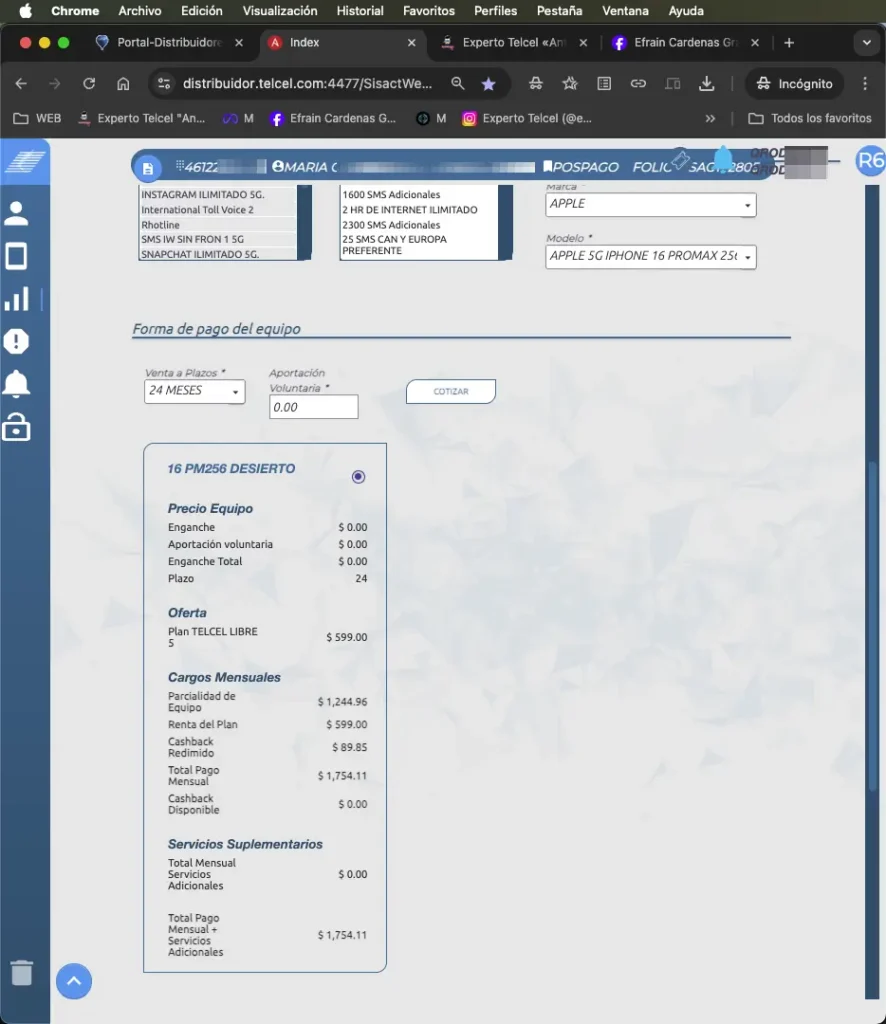
Task: Click the R6 avatar badge
Action: (x=870, y=161)
